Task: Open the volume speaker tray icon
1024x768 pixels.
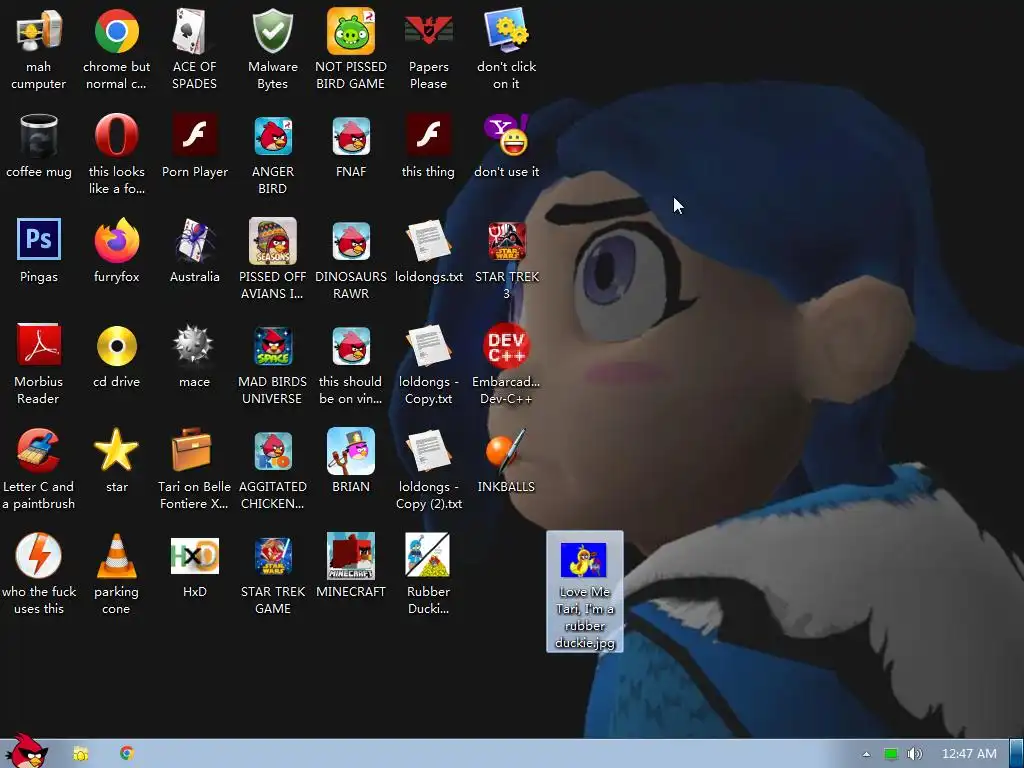Action: tap(915, 754)
